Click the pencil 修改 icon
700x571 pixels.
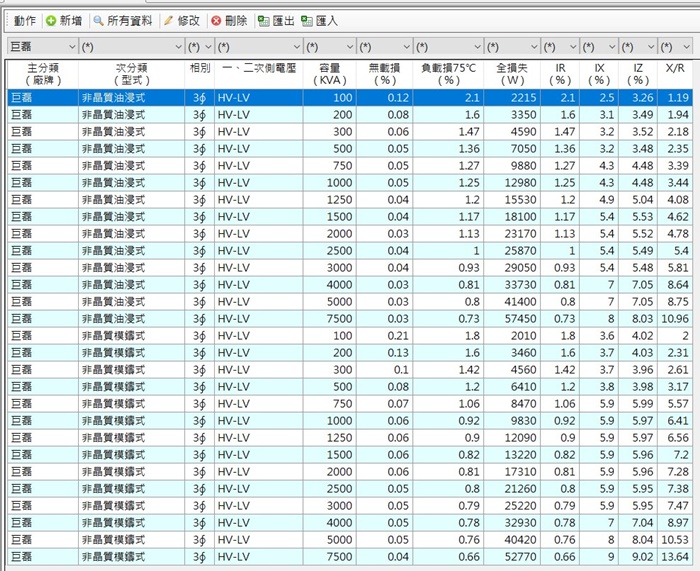169,21
